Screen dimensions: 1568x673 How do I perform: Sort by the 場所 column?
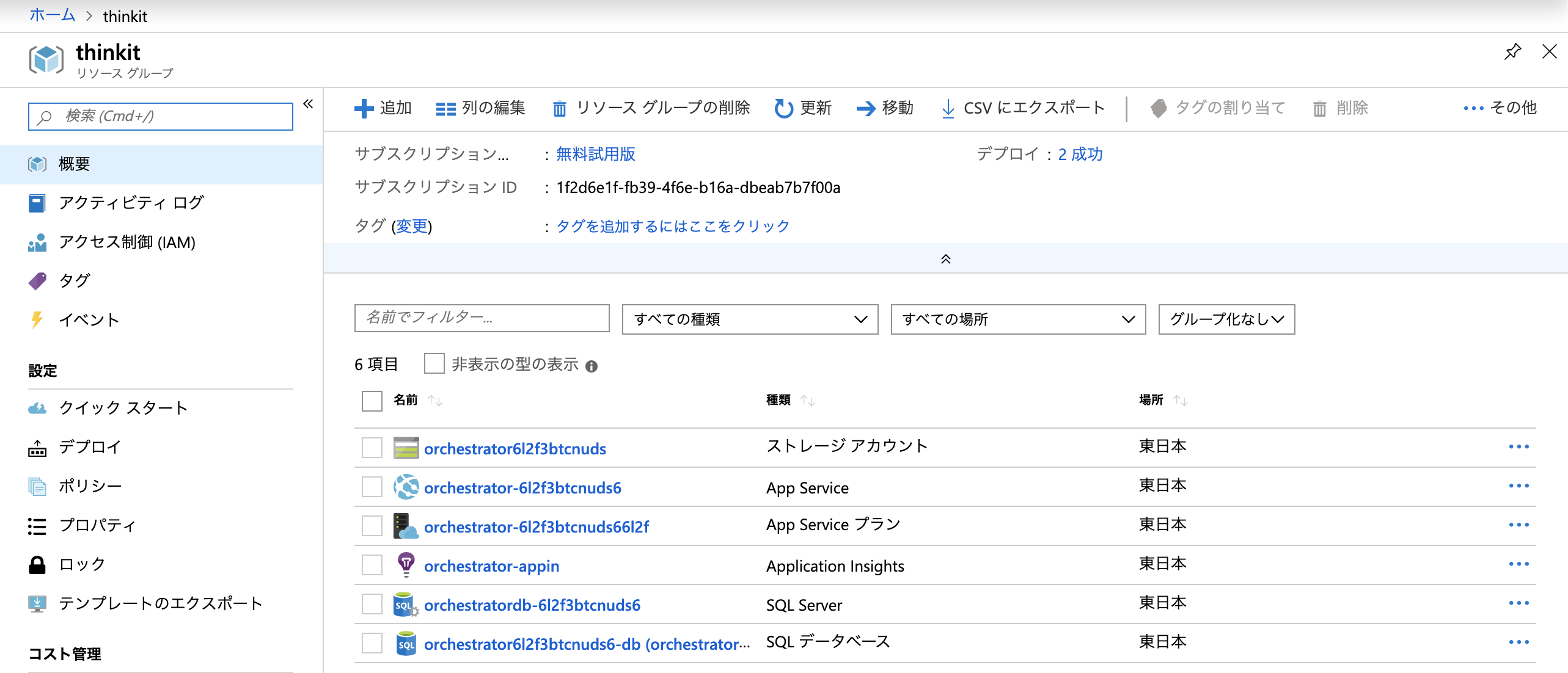[1163, 400]
